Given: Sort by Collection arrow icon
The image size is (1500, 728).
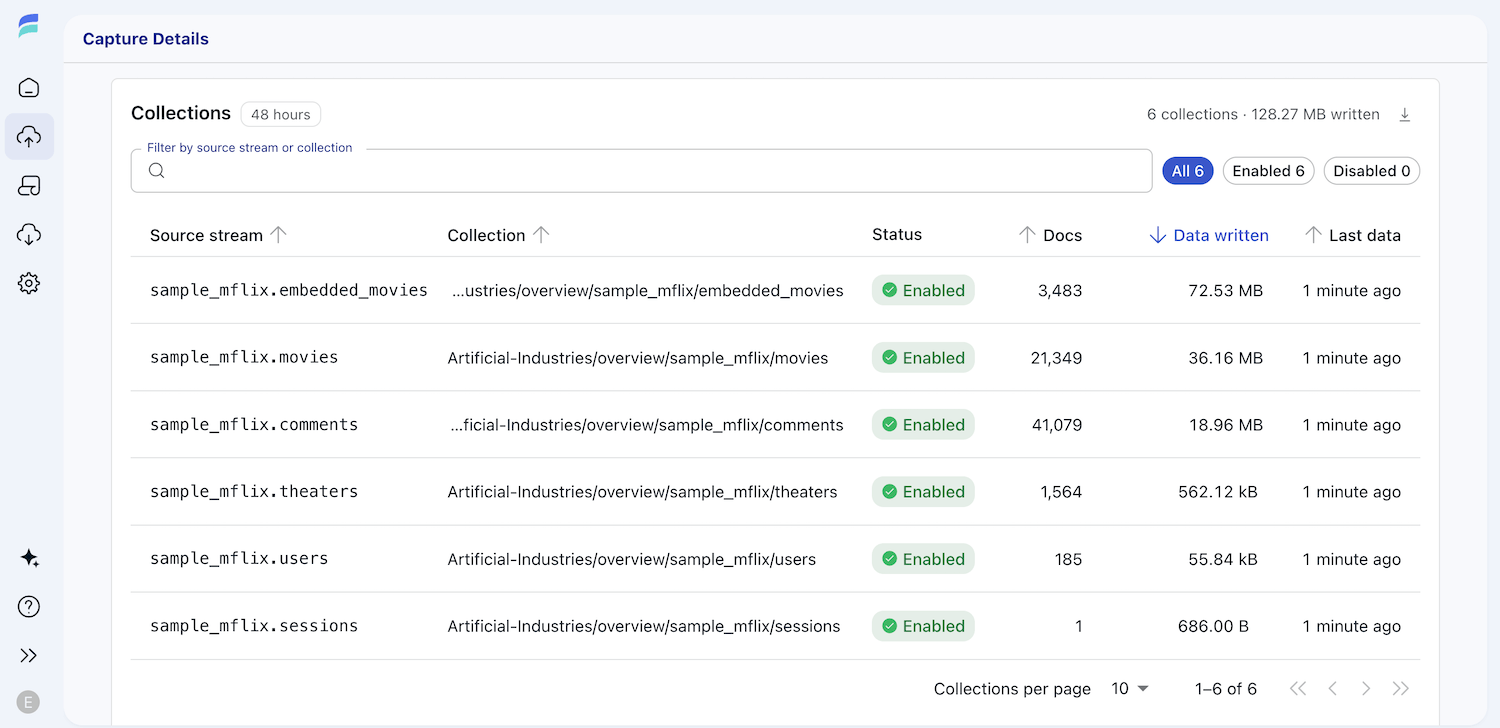Looking at the screenshot, I should 541,235.
